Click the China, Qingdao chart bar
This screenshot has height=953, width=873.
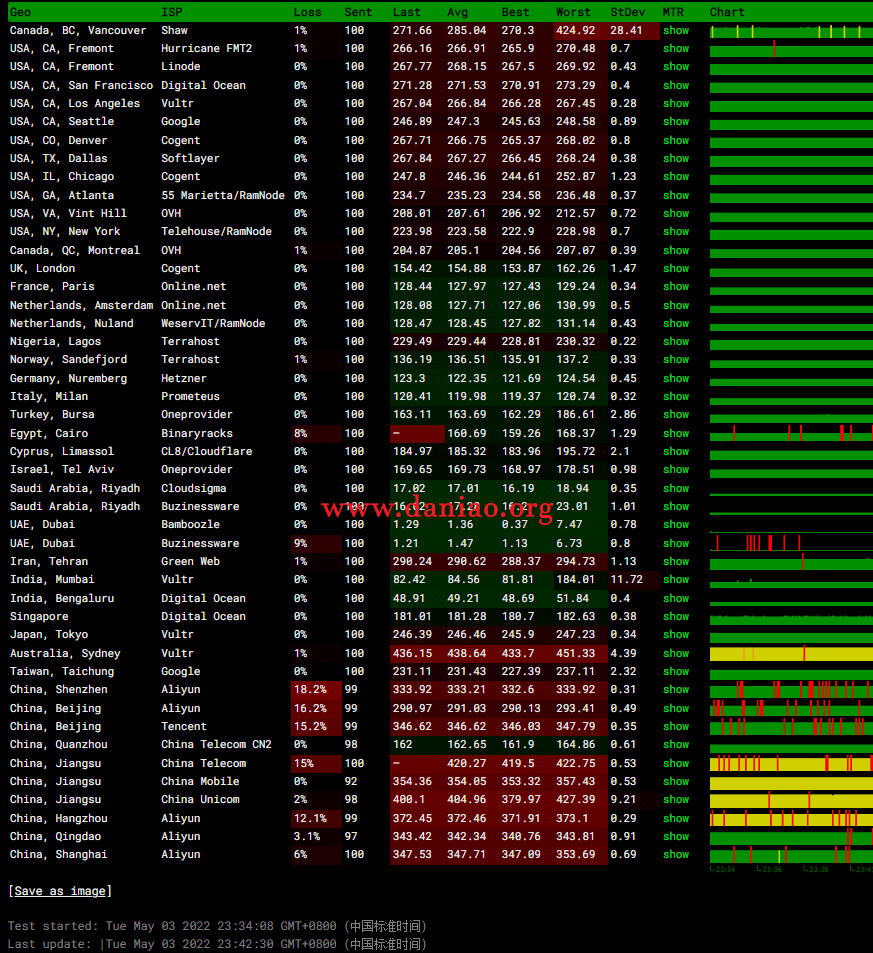(791, 837)
